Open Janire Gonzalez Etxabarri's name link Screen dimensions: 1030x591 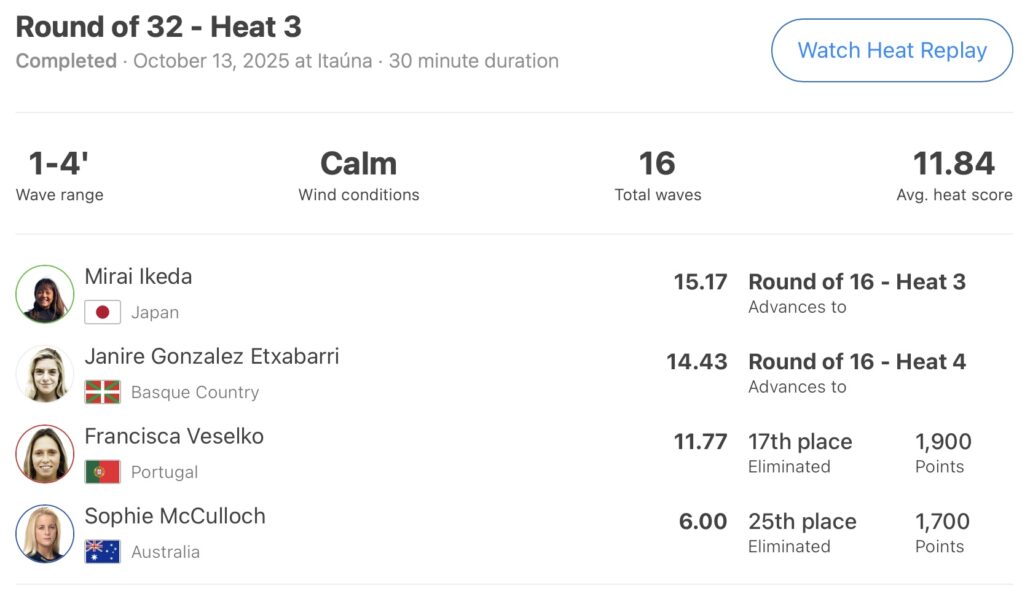[x=212, y=357]
